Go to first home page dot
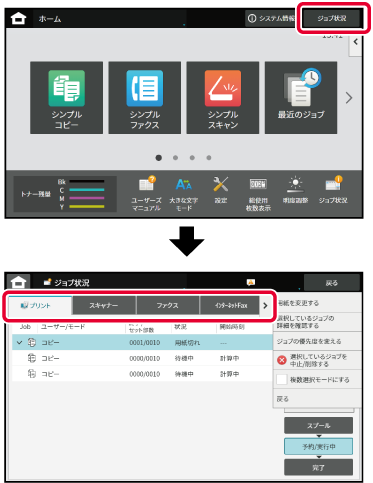The height and width of the screenshot is (483, 373). [x=159, y=158]
